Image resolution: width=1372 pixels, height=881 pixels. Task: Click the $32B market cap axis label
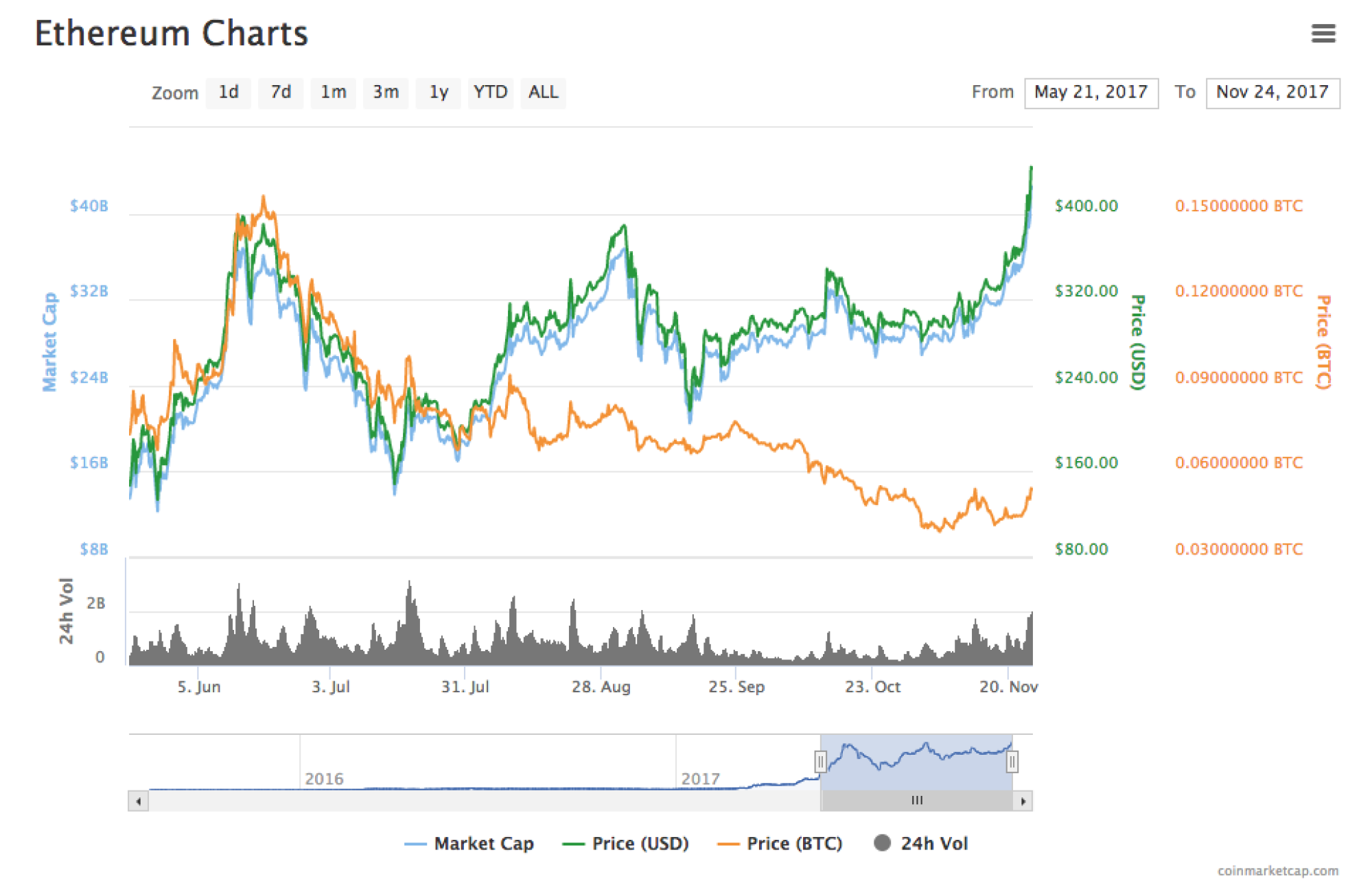89,291
